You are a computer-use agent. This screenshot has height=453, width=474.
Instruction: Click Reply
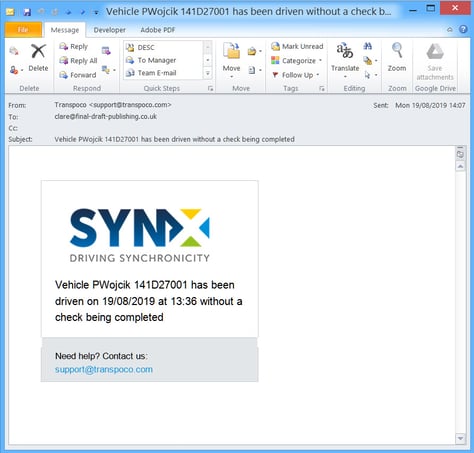tap(73, 46)
